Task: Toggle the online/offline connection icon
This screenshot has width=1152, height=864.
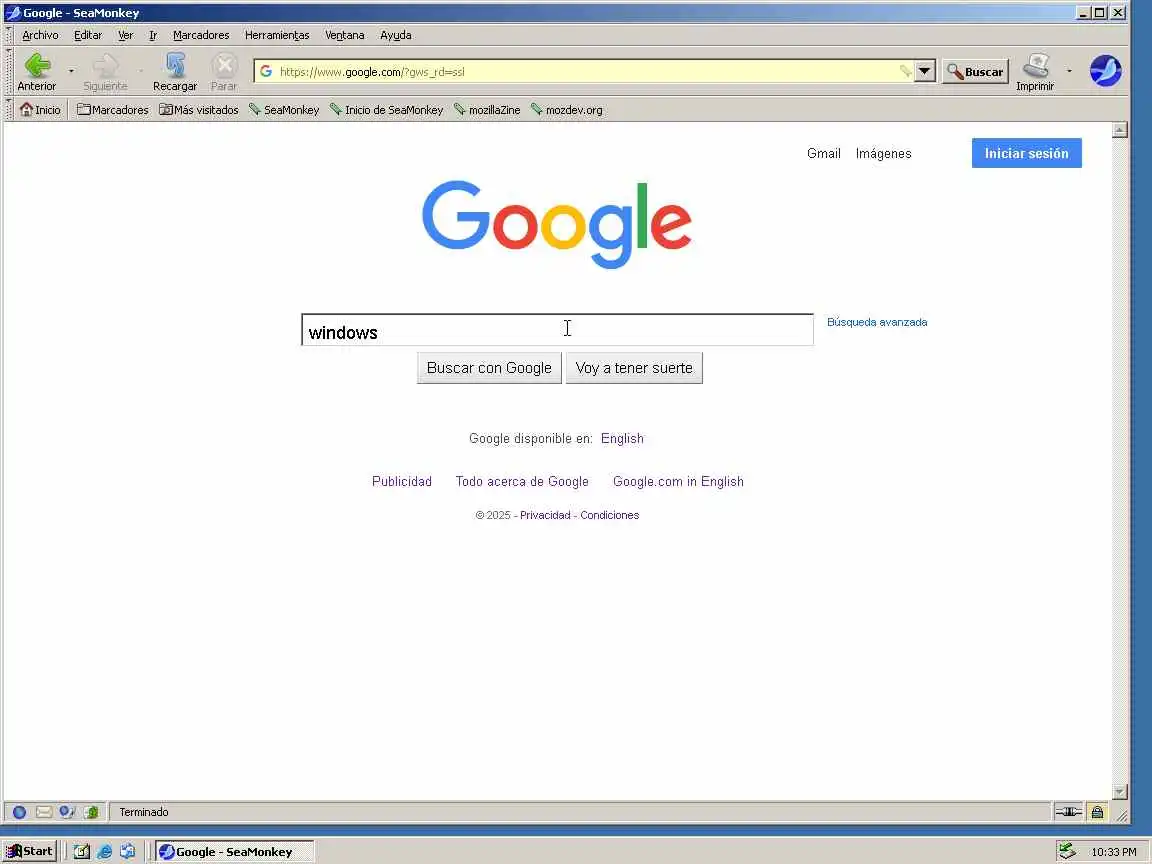Action: coord(1068,812)
